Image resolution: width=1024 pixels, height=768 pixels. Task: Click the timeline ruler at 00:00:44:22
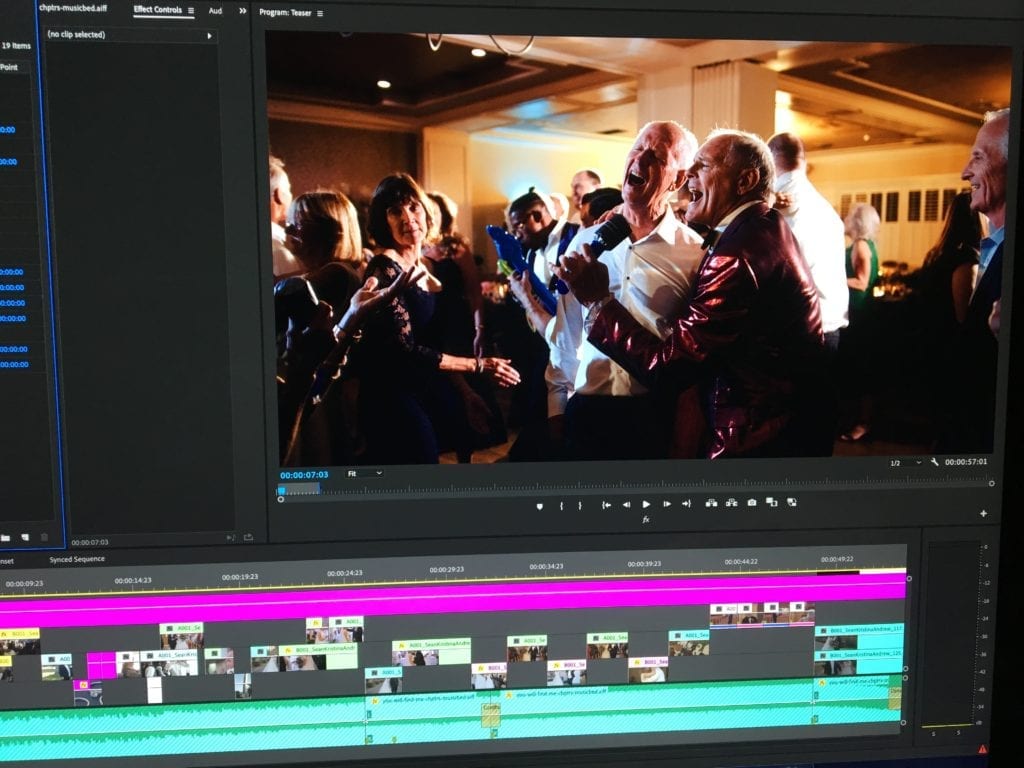[741, 562]
